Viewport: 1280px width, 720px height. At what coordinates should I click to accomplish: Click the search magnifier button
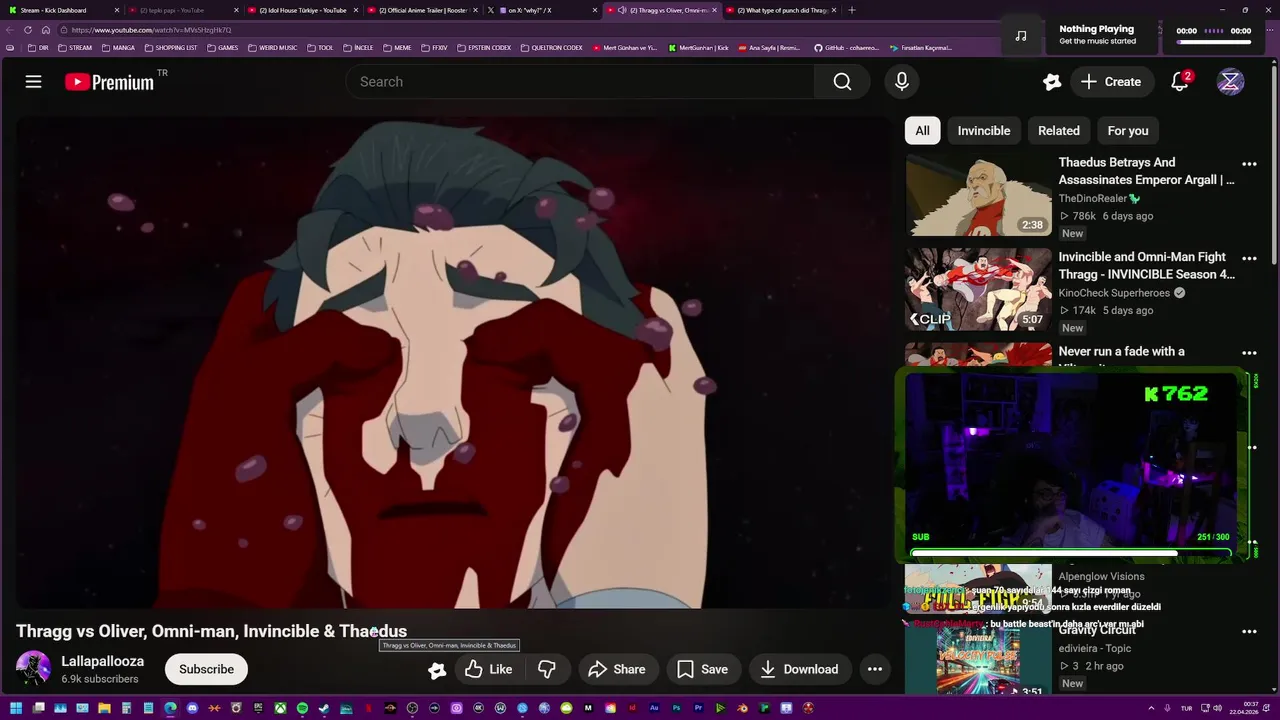[x=842, y=82]
